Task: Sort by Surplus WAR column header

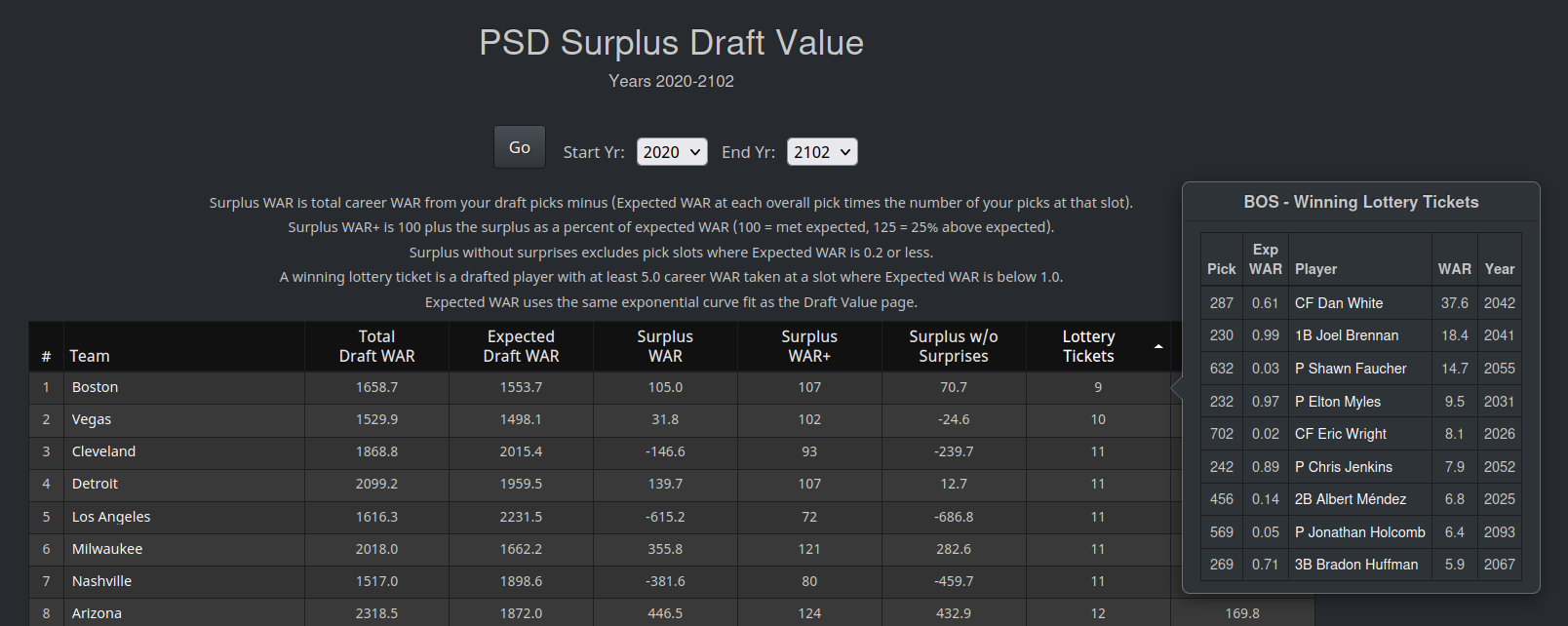Action: pos(665,346)
